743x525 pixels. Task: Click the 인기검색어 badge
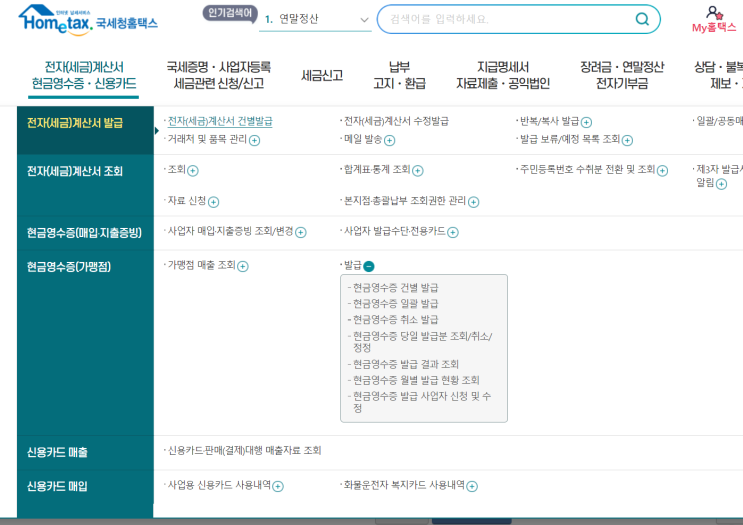230,13
